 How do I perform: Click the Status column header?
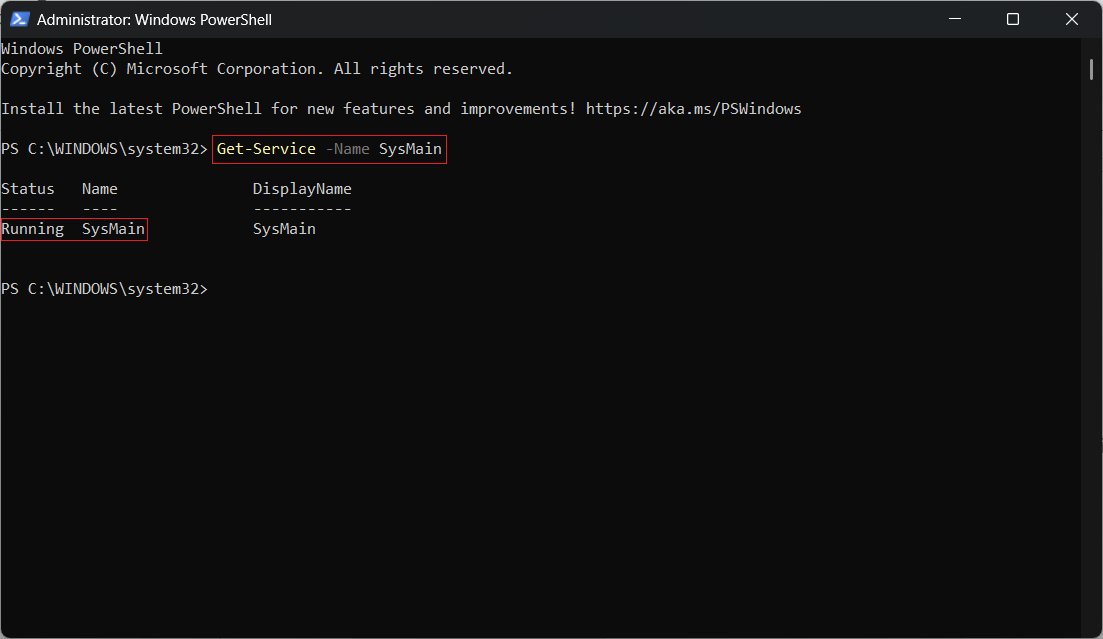(x=28, y=189)
